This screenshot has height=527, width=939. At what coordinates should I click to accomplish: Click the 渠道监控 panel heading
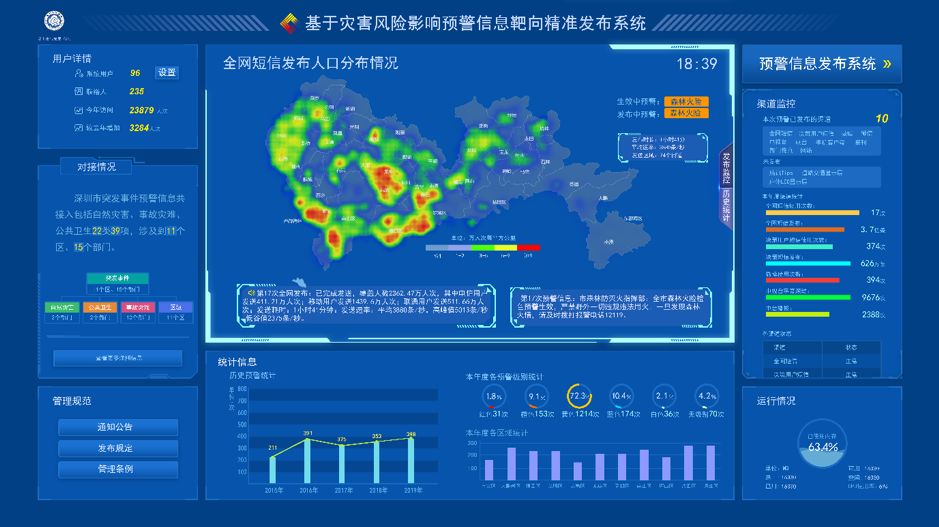[x=776, y=104]
